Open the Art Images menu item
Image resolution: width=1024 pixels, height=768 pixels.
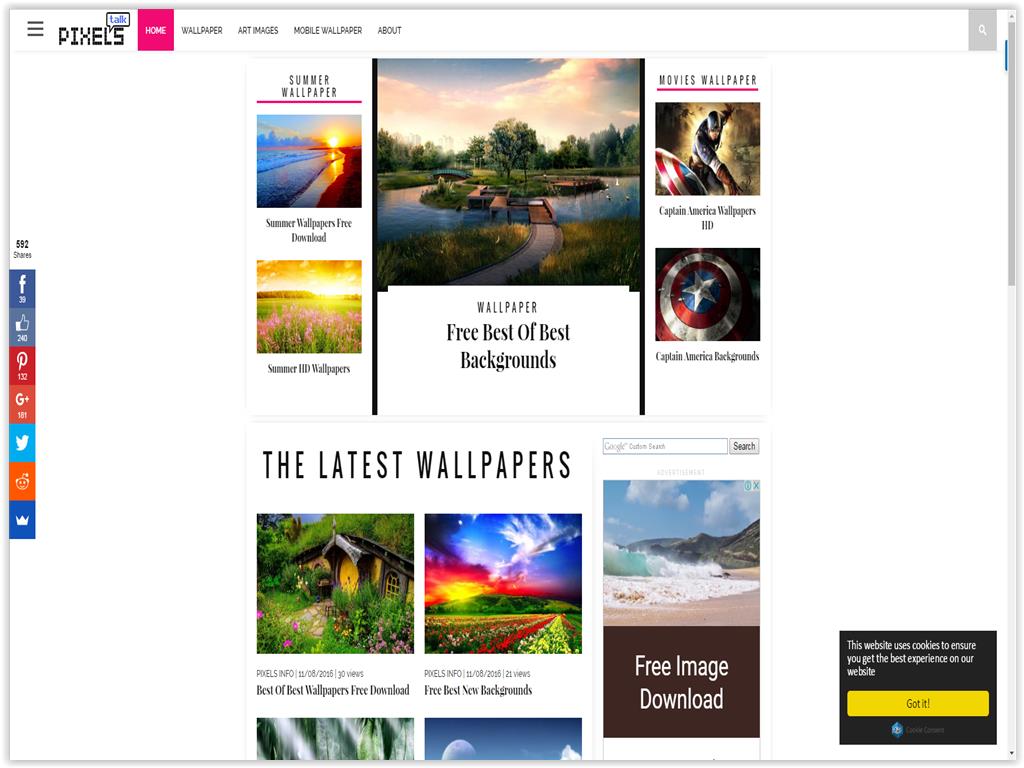pyautogui.click(x=258, y=30)
